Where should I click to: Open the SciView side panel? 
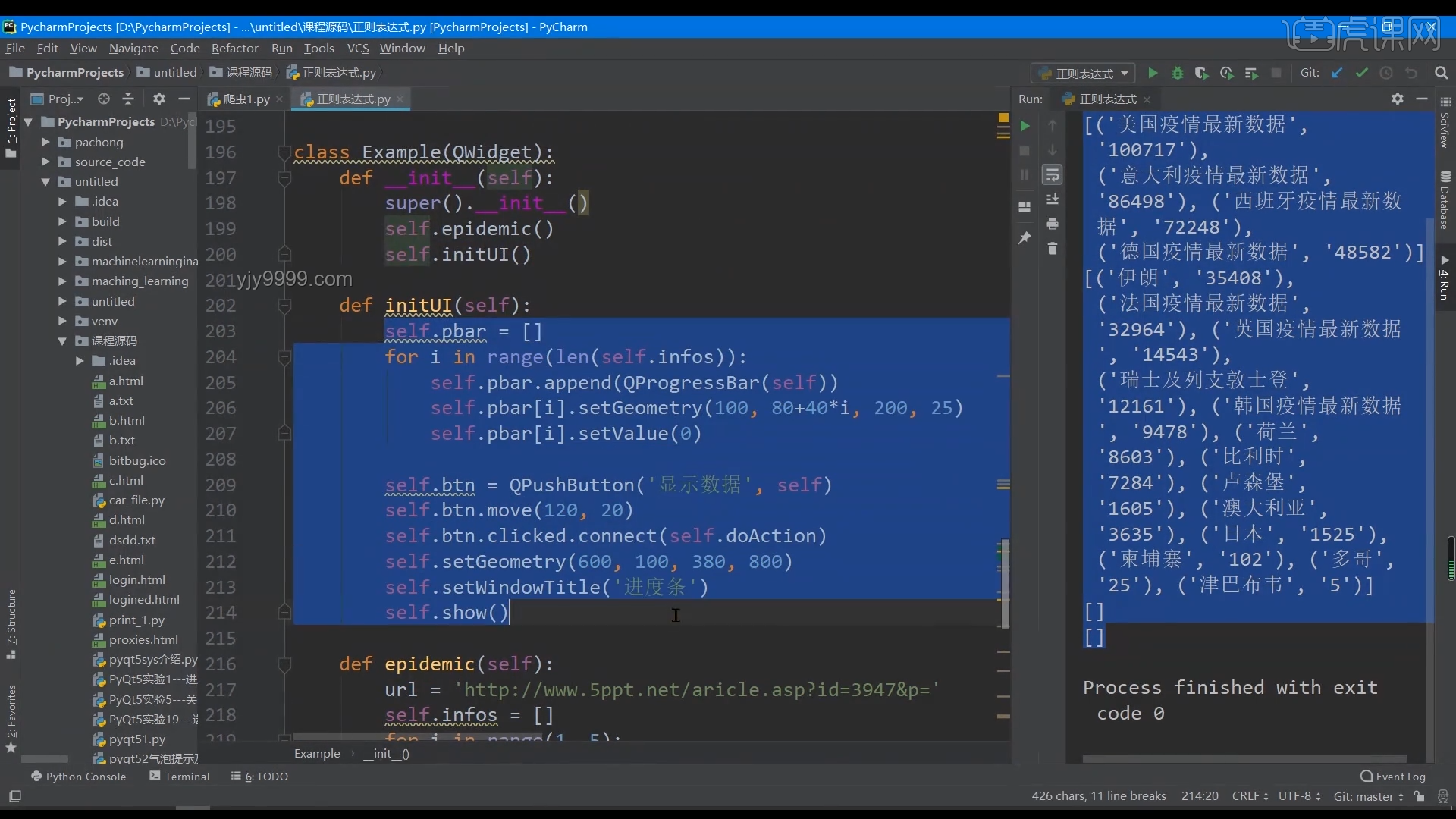point(1445,123)
